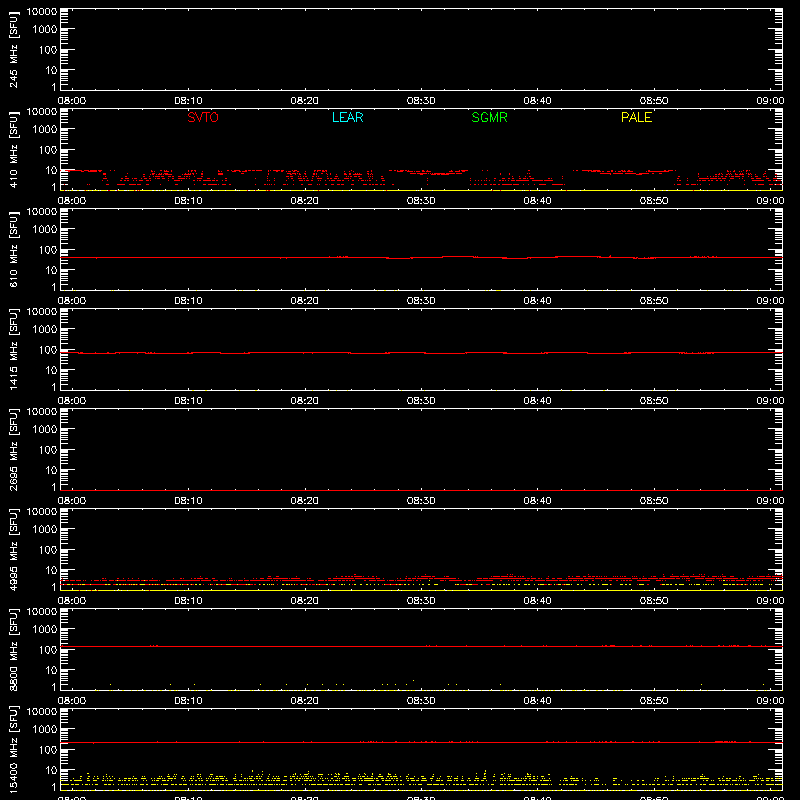800x800 pixels.
Task: Click the 08:50 label under the 410 MHz panel
Action: pos(654,201)
